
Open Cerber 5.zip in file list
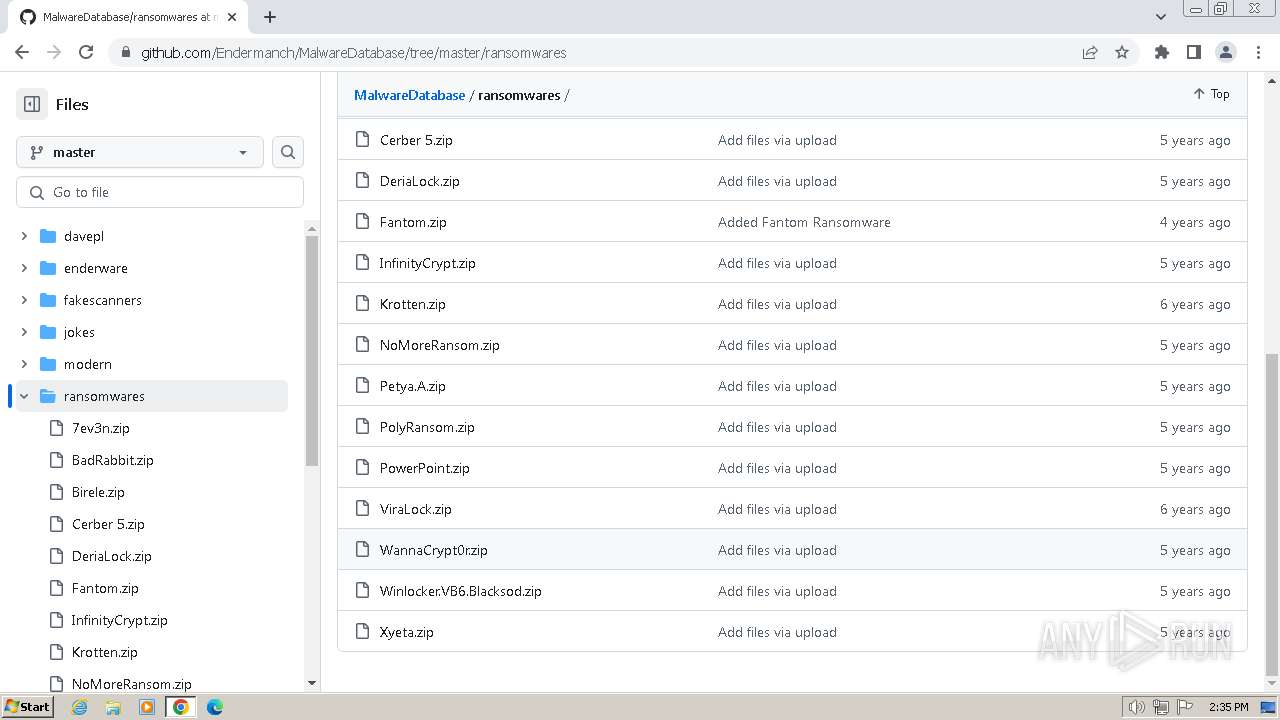[x=416, y=140]
